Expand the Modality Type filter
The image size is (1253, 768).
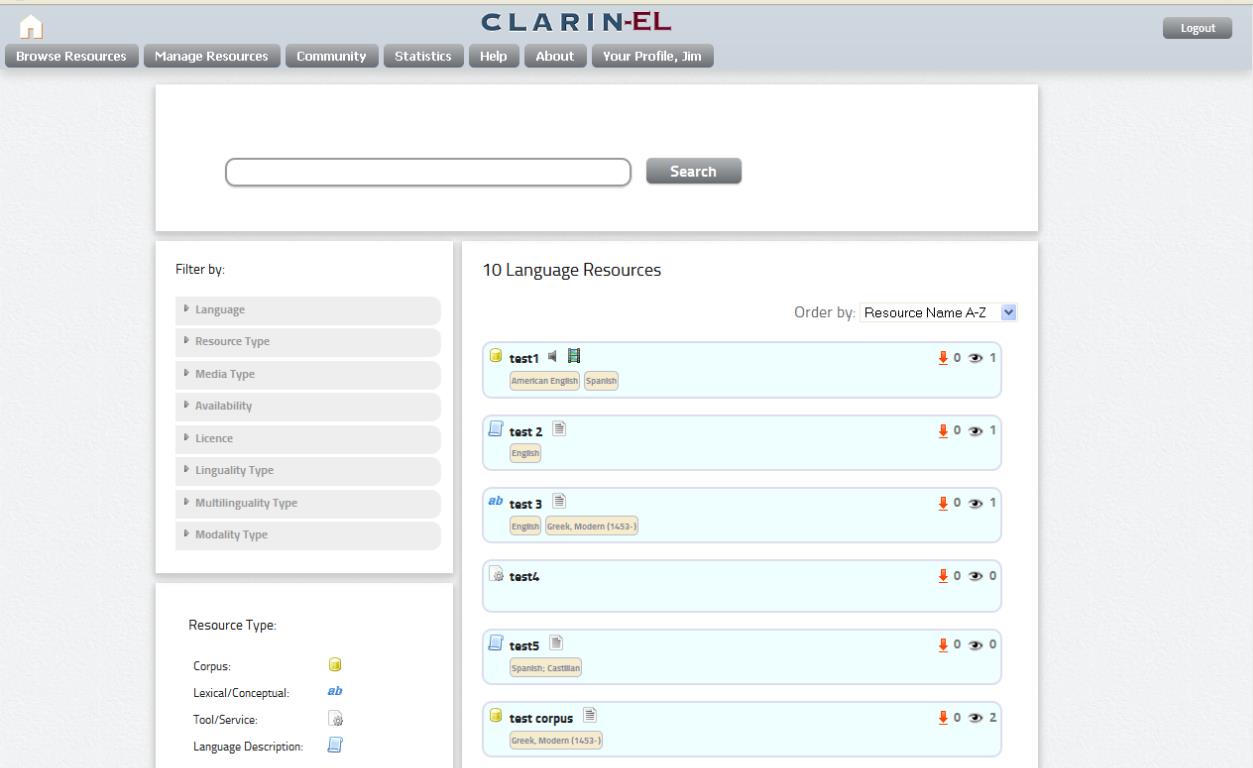[x=308, y=534]
